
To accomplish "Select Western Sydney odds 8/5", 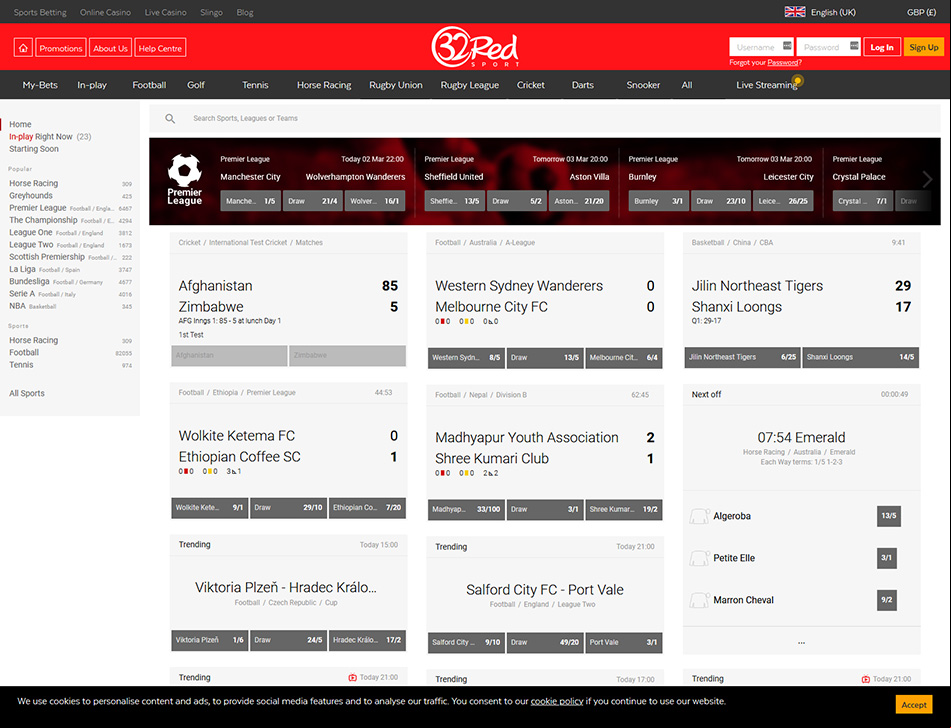I will tap(466, 358).
